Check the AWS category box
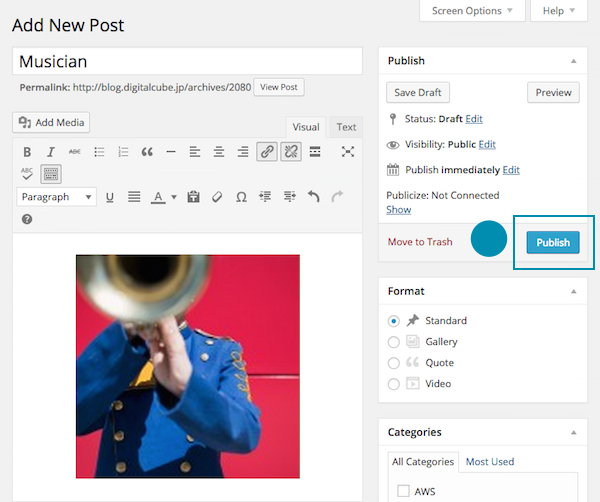This screenshot has width=600, height=502. coord(403,491)
